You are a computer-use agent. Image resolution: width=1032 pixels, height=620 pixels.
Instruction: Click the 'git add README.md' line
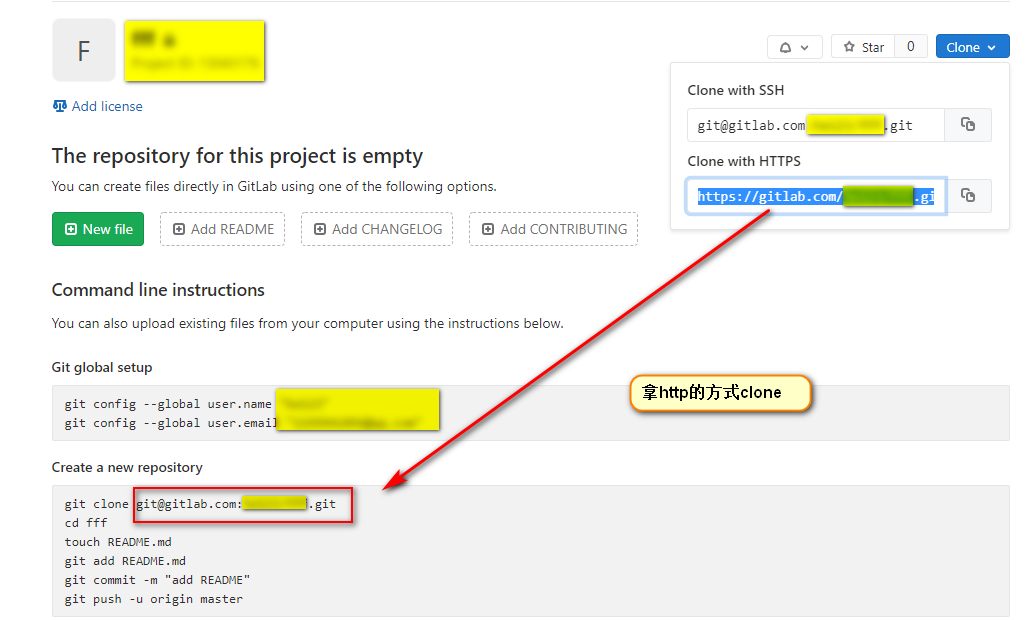click(x=125, y=561)
